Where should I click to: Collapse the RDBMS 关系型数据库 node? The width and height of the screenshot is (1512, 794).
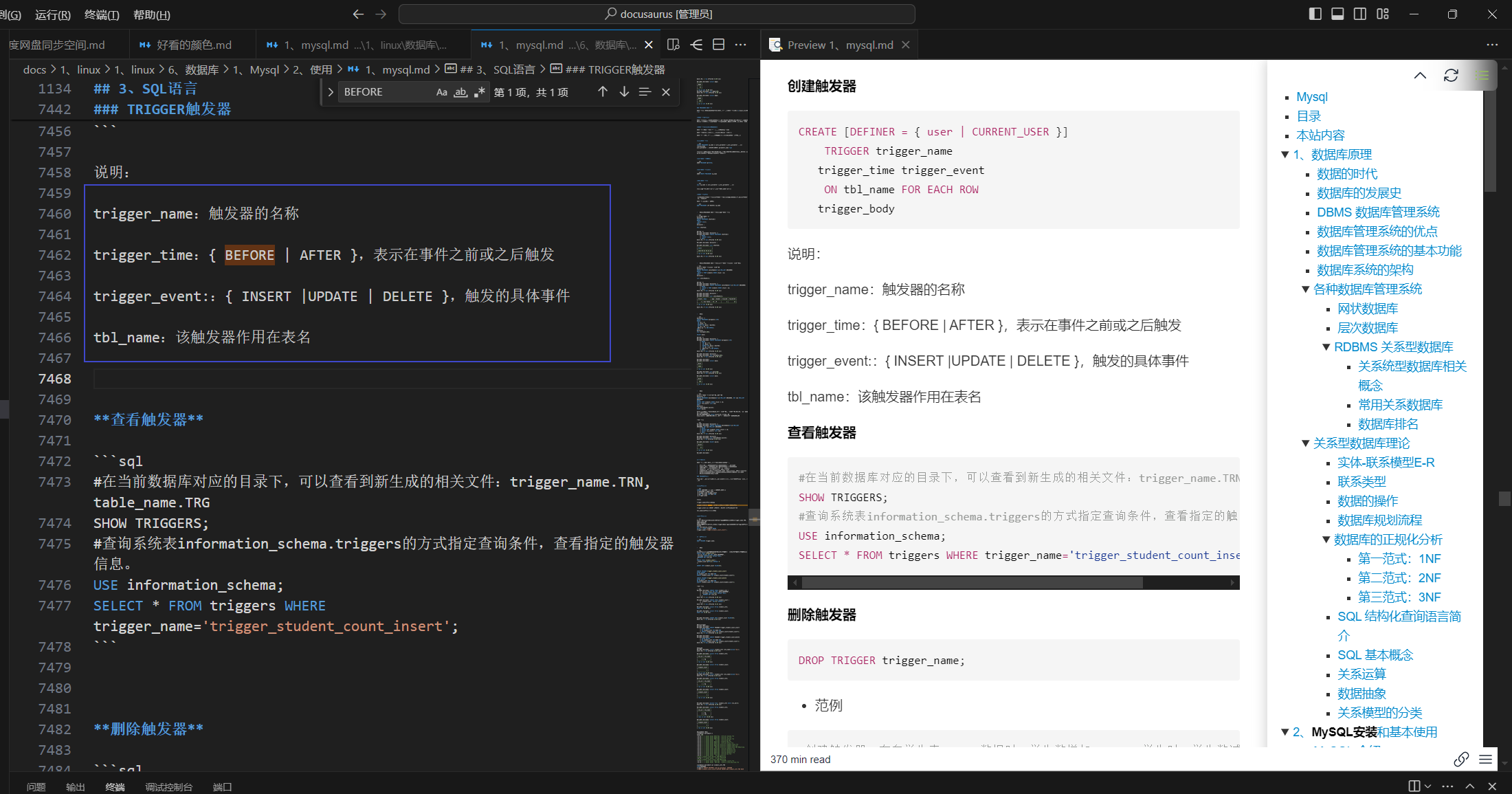[1326, 347]
